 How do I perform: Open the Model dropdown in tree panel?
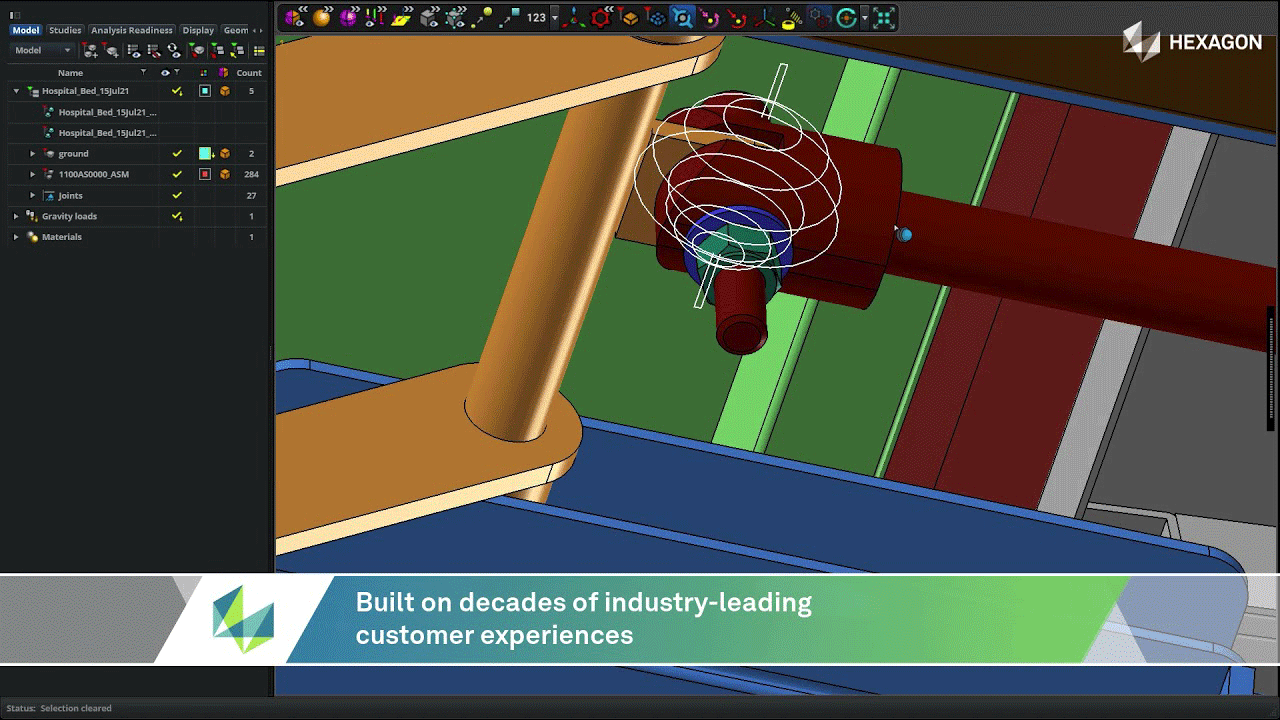43,50
